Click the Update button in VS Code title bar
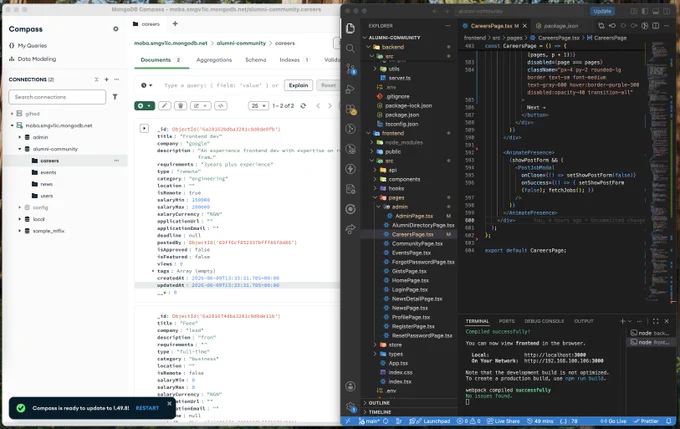The image size is (680, 429). coord(602,11)
